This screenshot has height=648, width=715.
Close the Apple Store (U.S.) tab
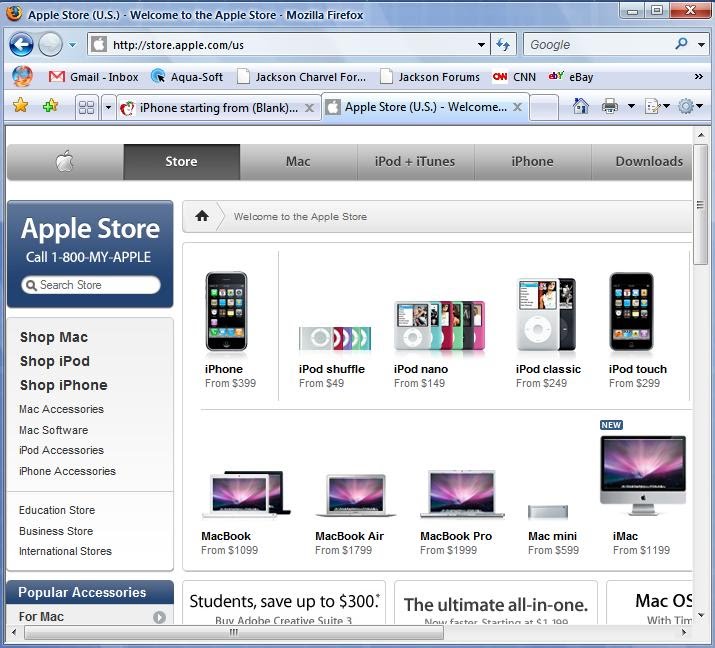517,107
